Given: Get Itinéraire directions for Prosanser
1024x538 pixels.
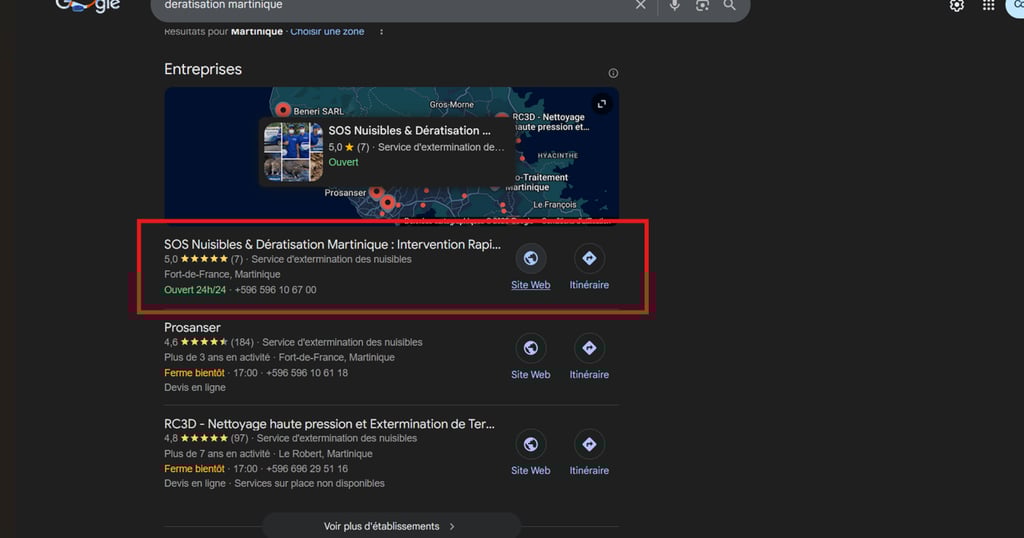Looking at the screenshot, I should pos(589,356).
